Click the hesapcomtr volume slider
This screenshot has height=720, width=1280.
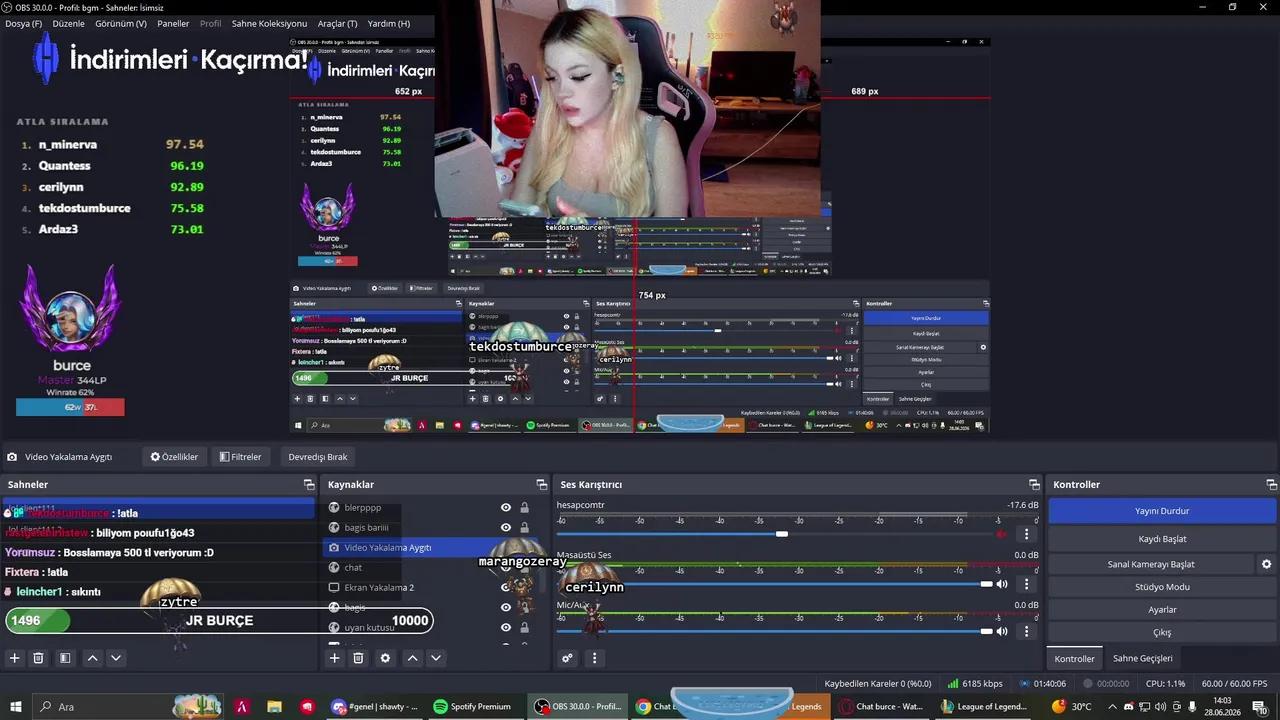point(775,534)
